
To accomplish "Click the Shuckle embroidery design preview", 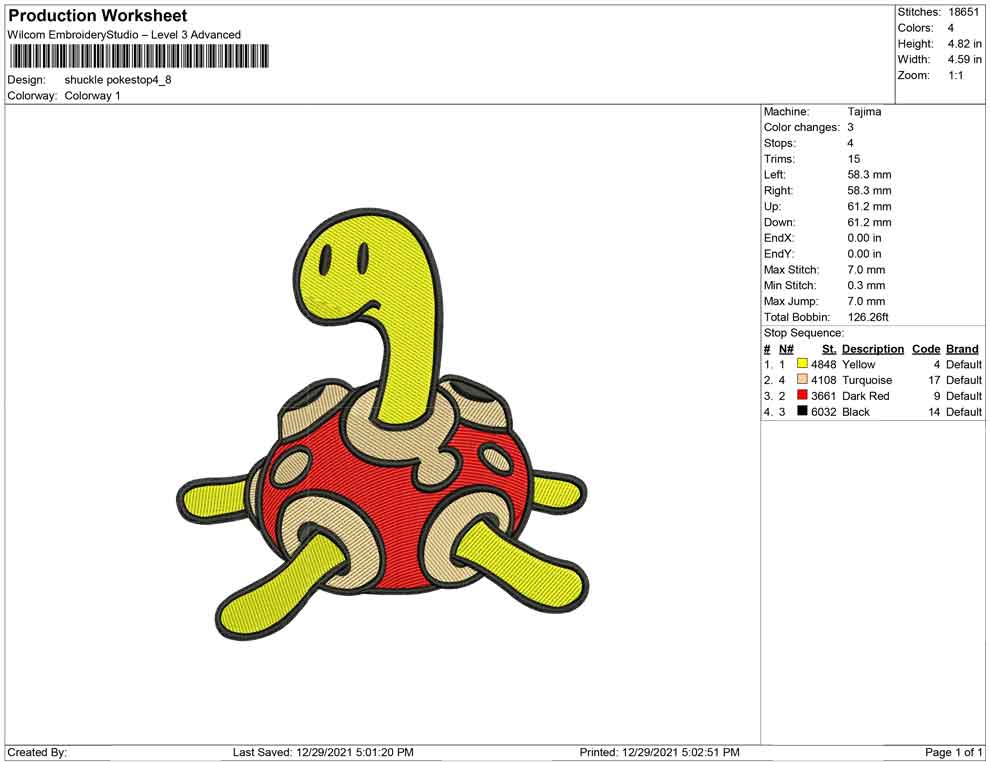I will tap(382, 424).
